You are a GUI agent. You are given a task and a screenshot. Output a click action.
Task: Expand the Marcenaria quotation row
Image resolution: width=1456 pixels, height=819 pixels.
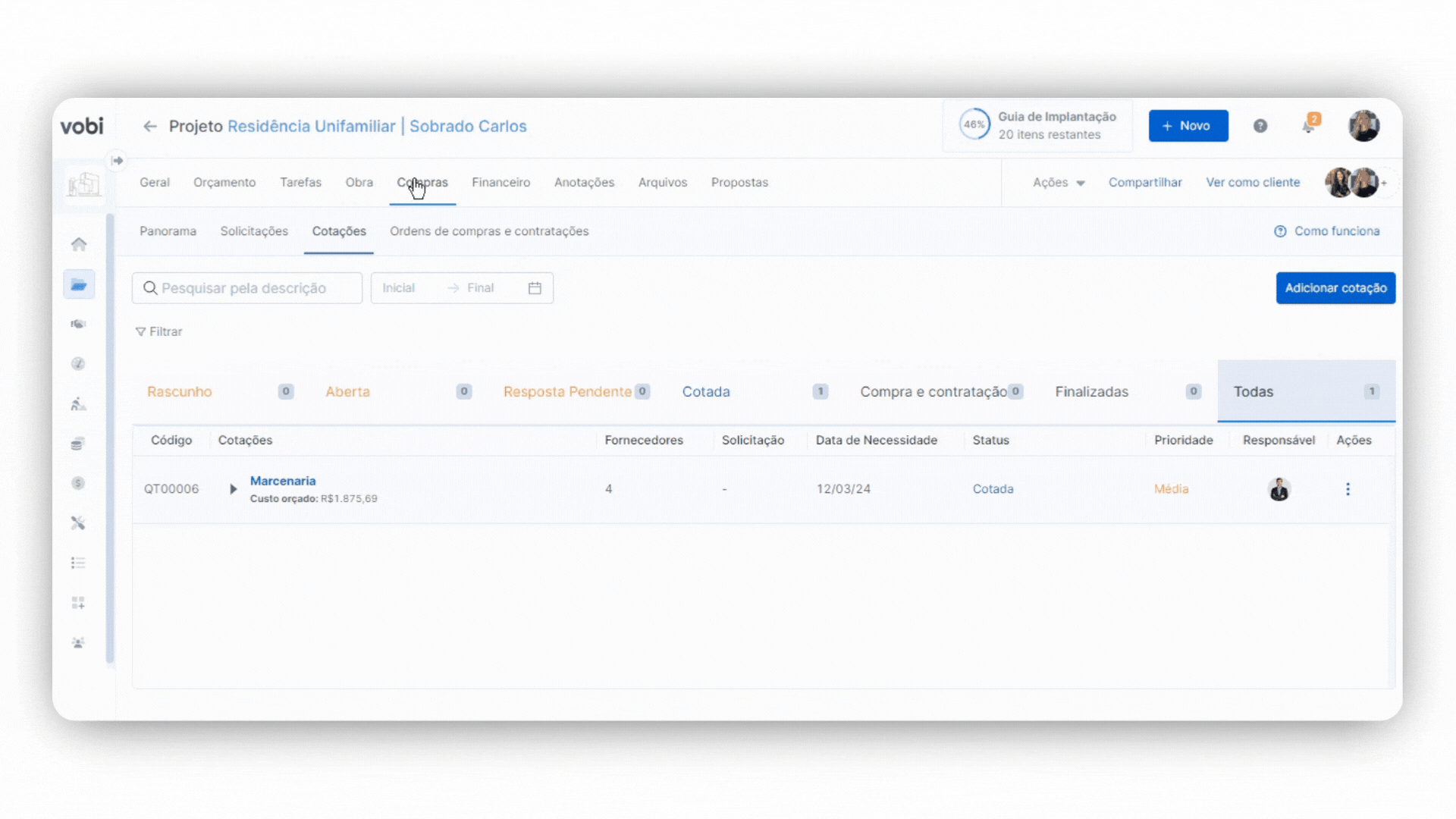[x=234, y=489]
